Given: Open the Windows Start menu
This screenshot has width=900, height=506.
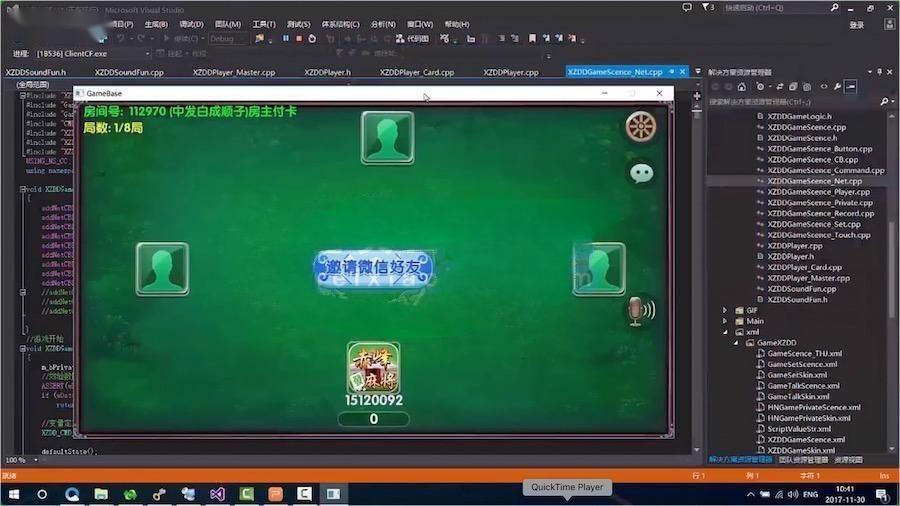Looking at the screenshot, I should click(14, 494).
